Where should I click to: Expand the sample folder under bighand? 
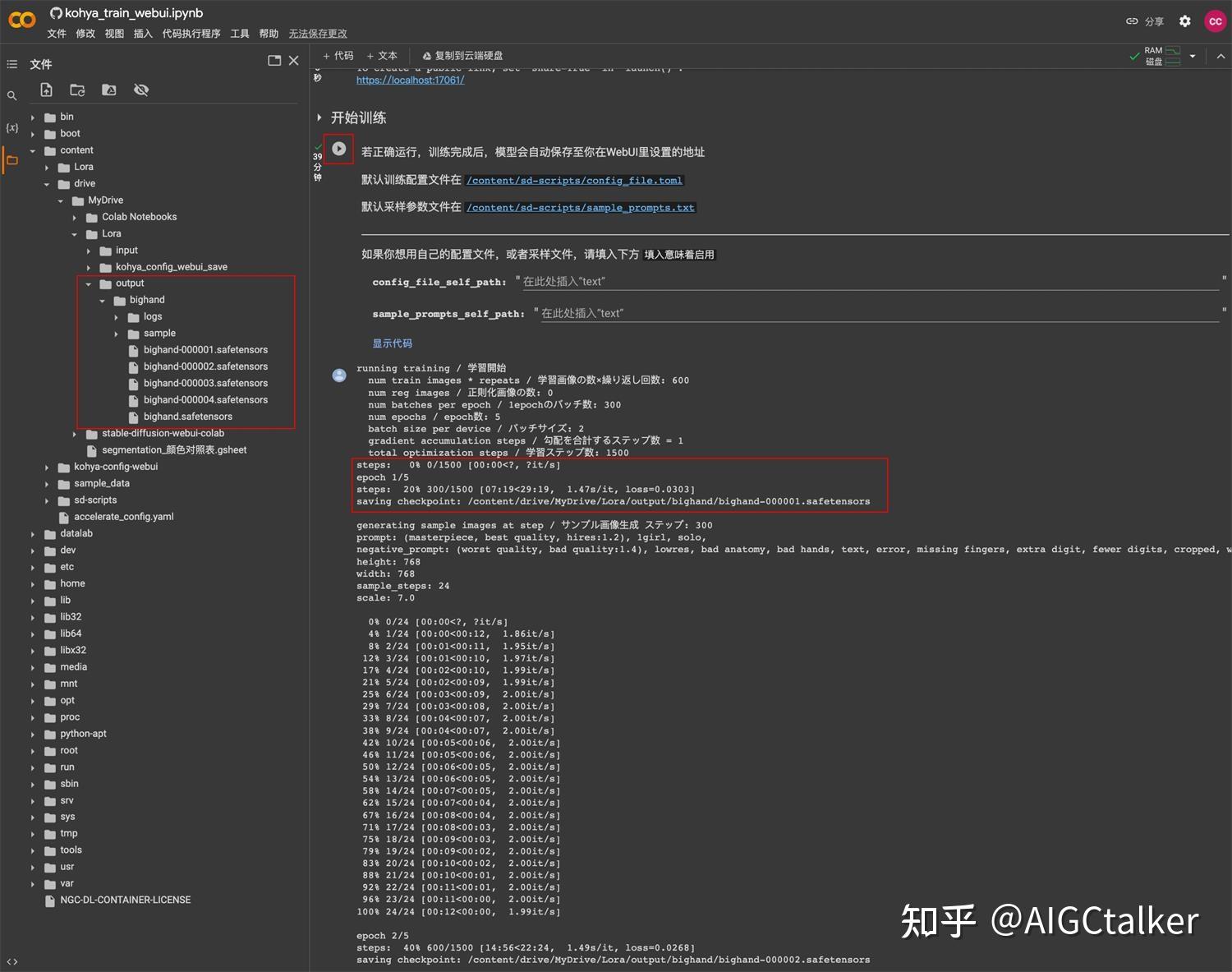(x=117, y=333)
